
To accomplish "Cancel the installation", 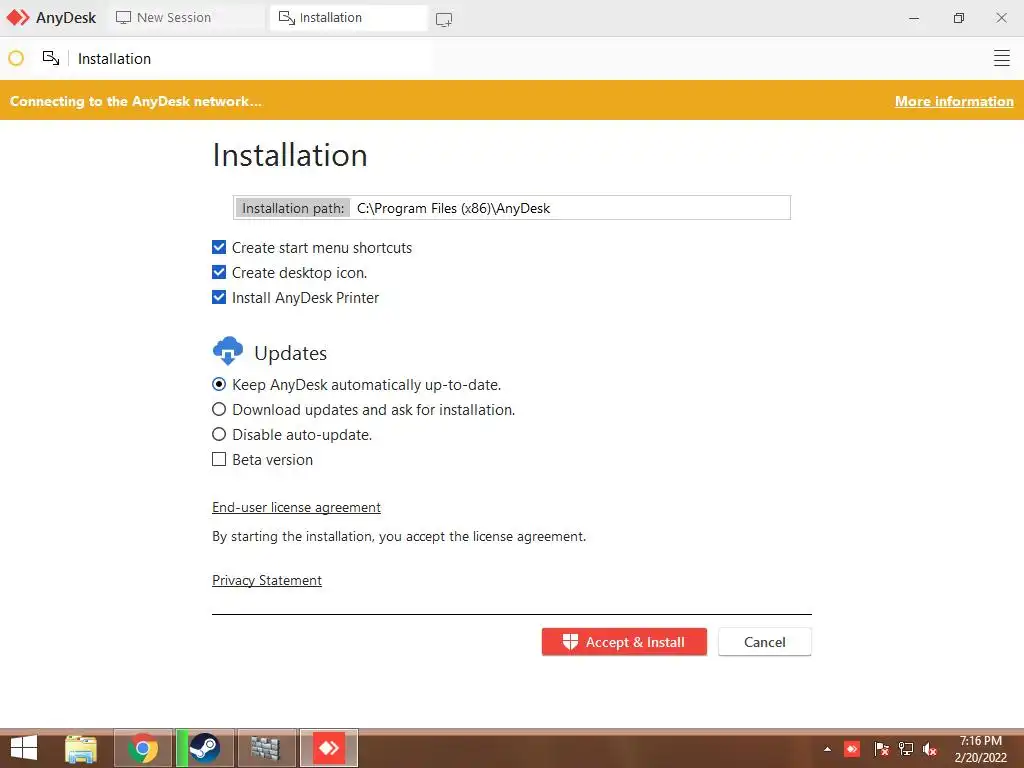I will tap(765, 642).
